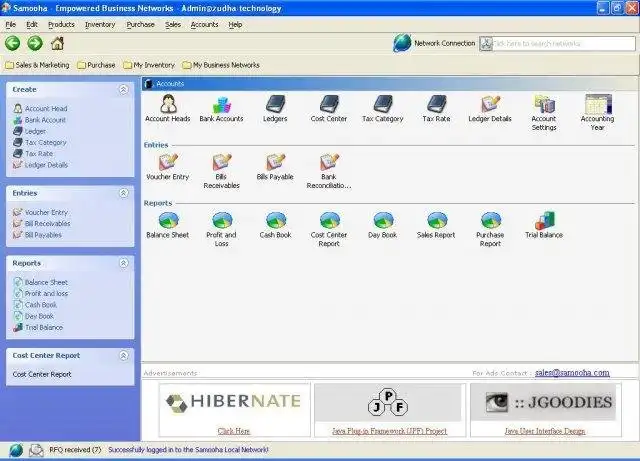Open the My Business Networks folder shortcut
This screenshot has height=461, width=640.
pos(221,65)
